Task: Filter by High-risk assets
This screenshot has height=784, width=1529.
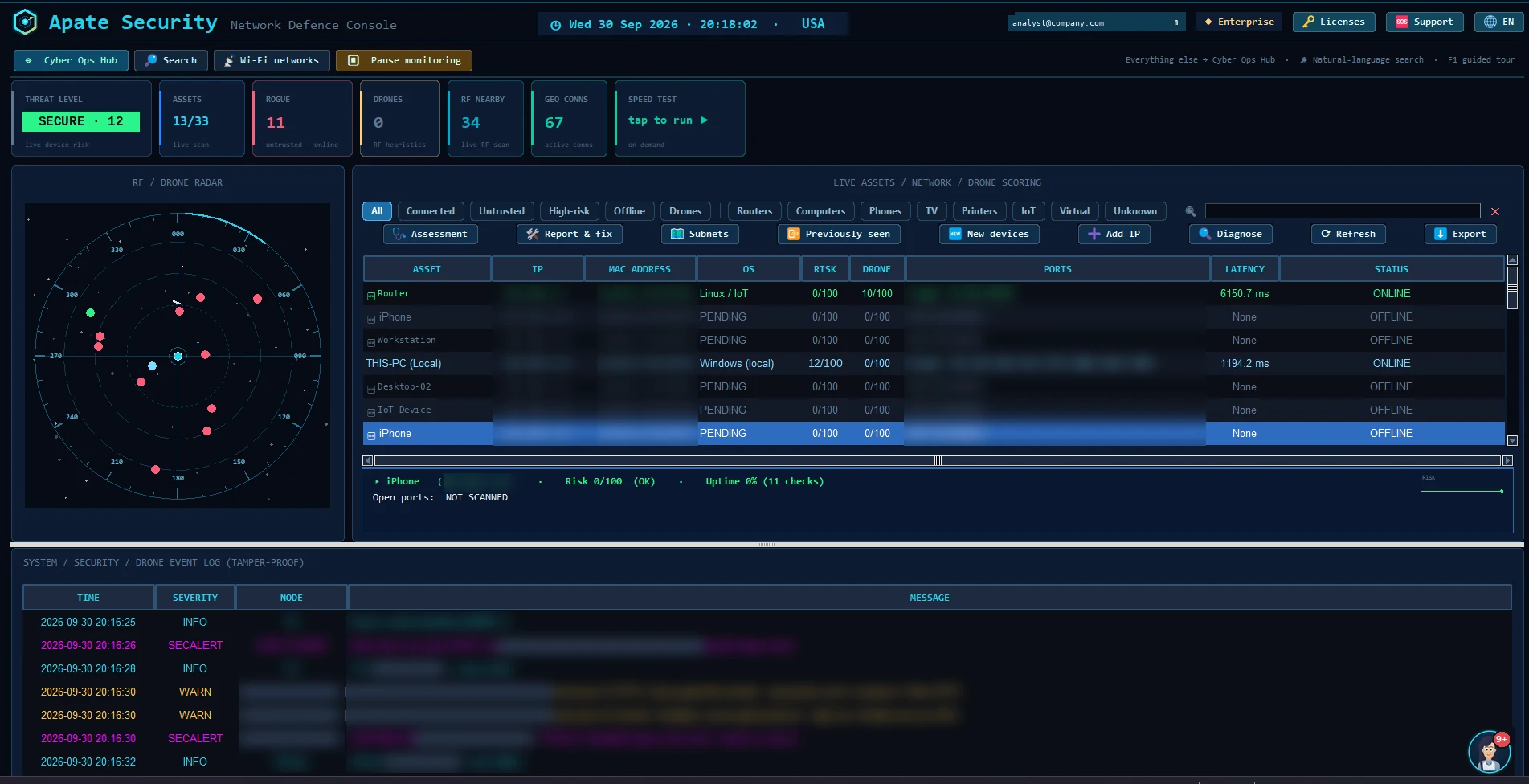Action: click(569, 211)
